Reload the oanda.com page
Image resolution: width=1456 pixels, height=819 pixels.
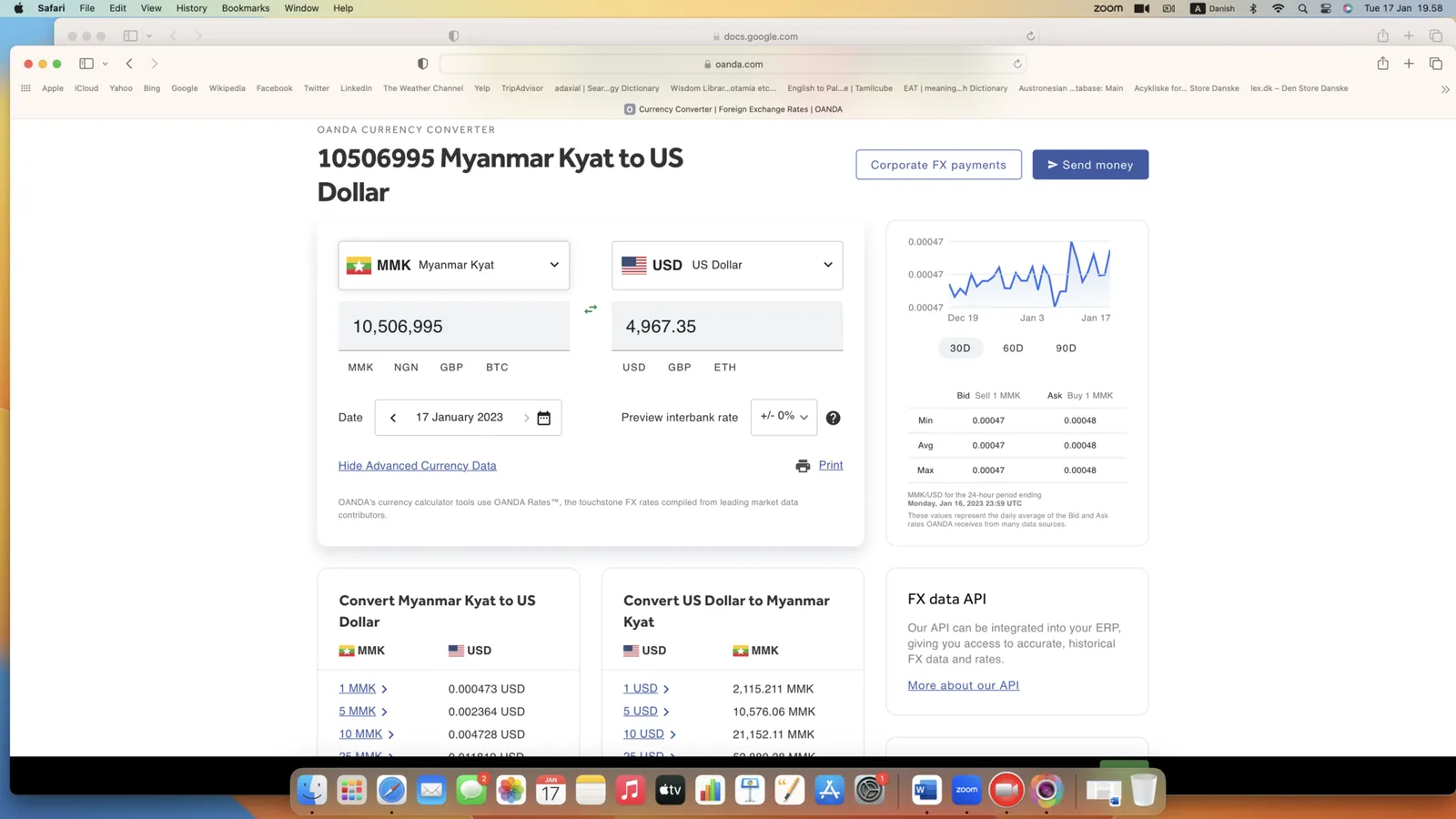pyautogui.click(x=1017, y=64)
